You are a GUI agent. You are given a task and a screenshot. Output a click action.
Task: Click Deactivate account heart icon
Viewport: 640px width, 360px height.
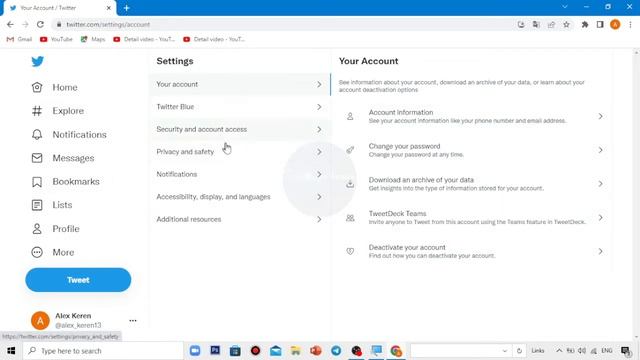coord(350,251)
